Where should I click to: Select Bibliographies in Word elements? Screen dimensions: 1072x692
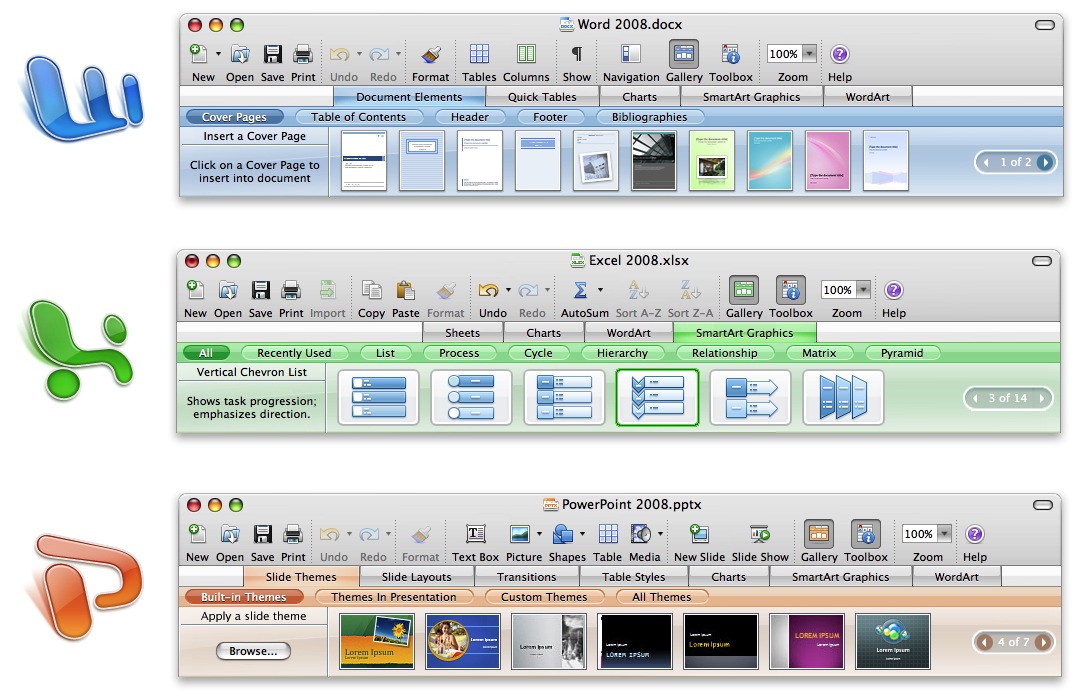(649, 117)
